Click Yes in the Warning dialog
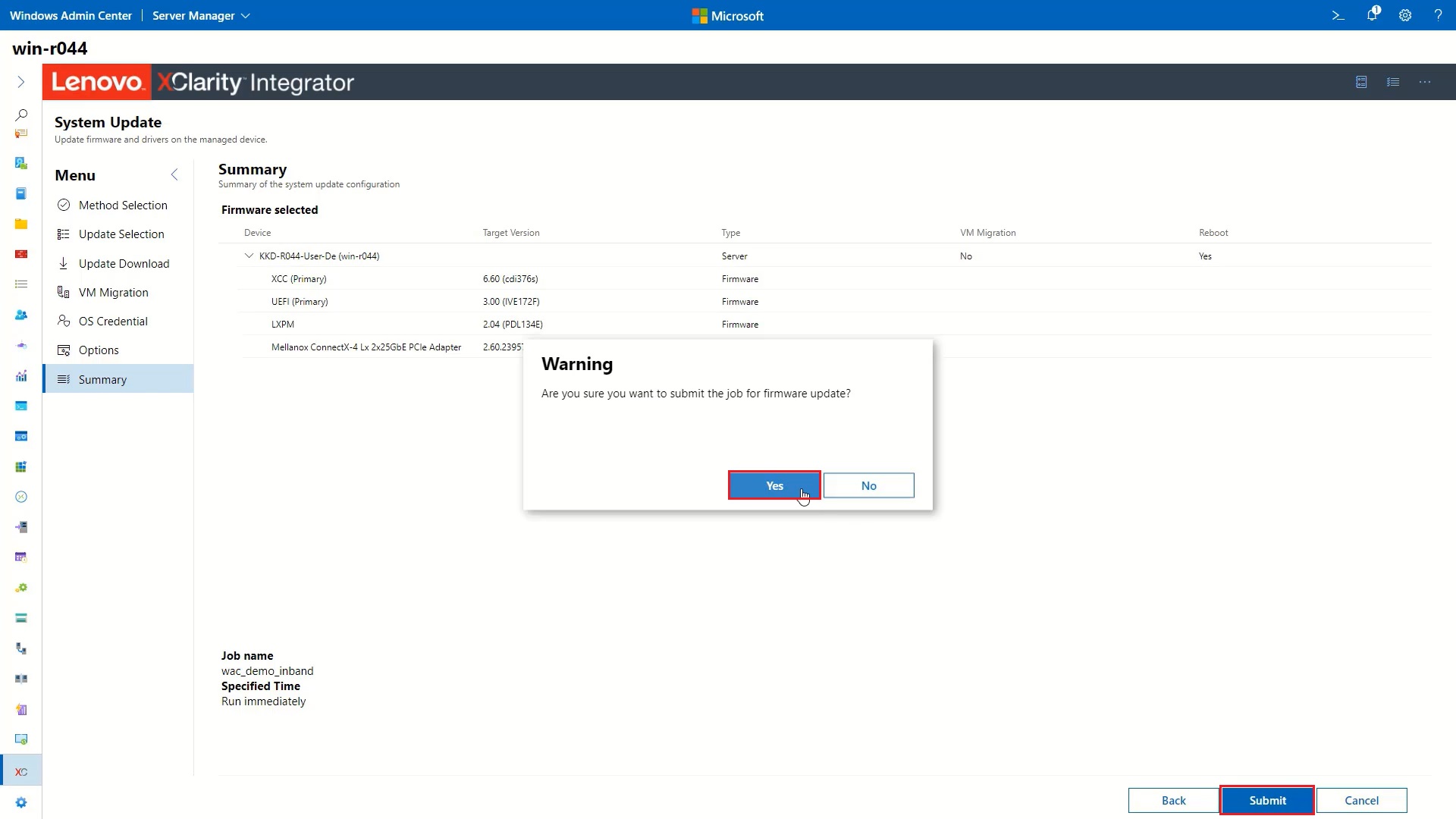The height and width of the screenshot is (819, 1456). pyautogui.click(x=774, y=485)
